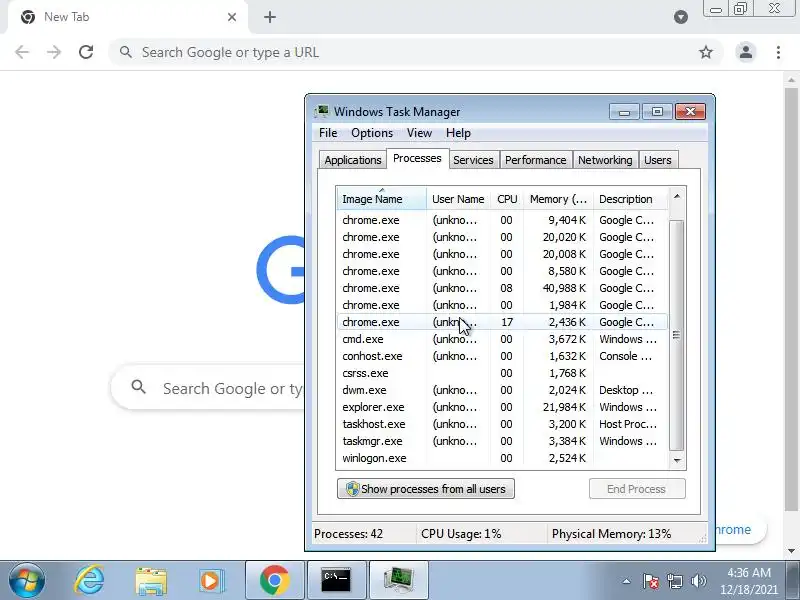Show hidden tray icons arrow

point(626,581)
